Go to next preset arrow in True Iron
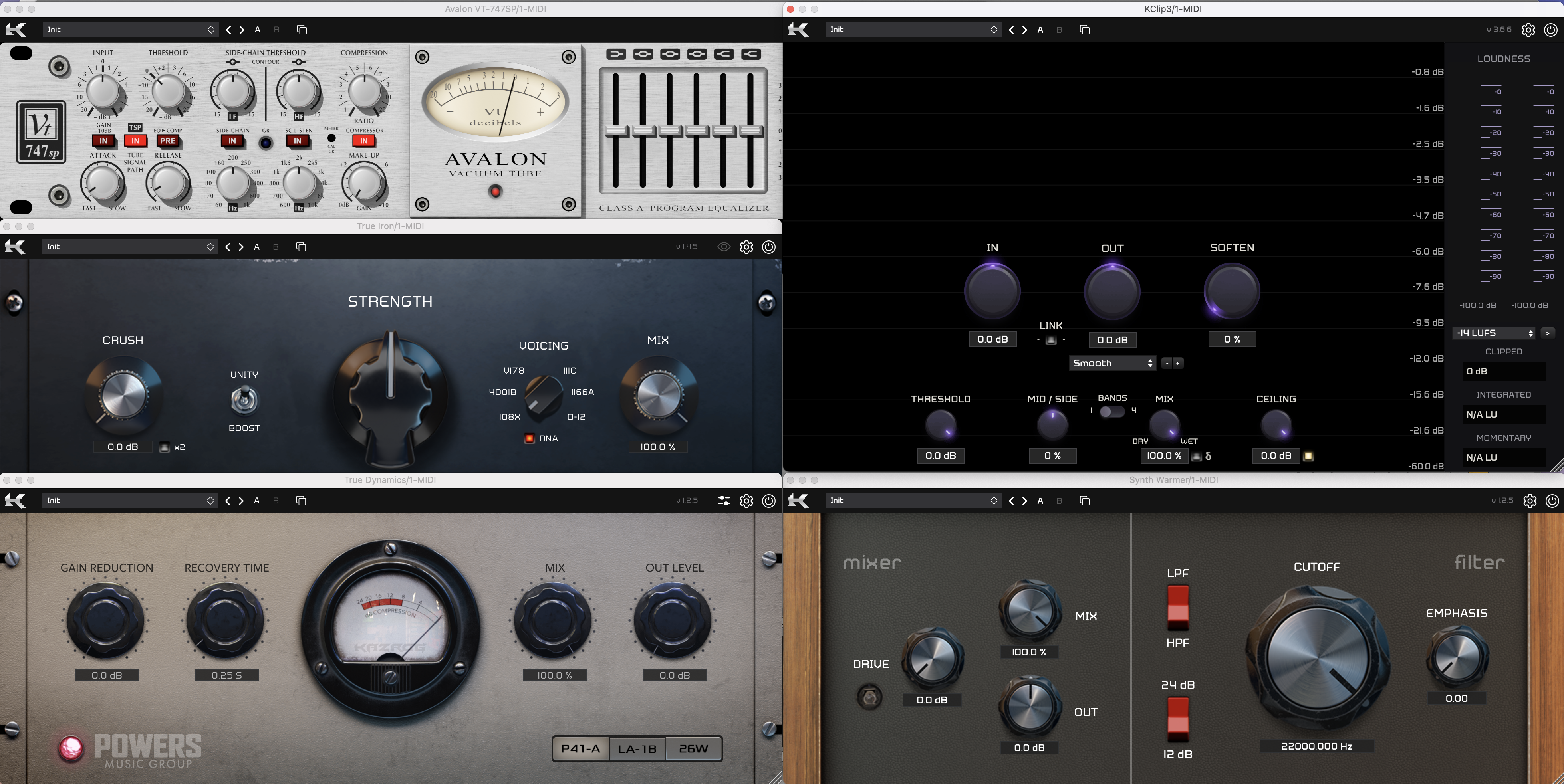1564x784 pixels. [x=241, y=247]
